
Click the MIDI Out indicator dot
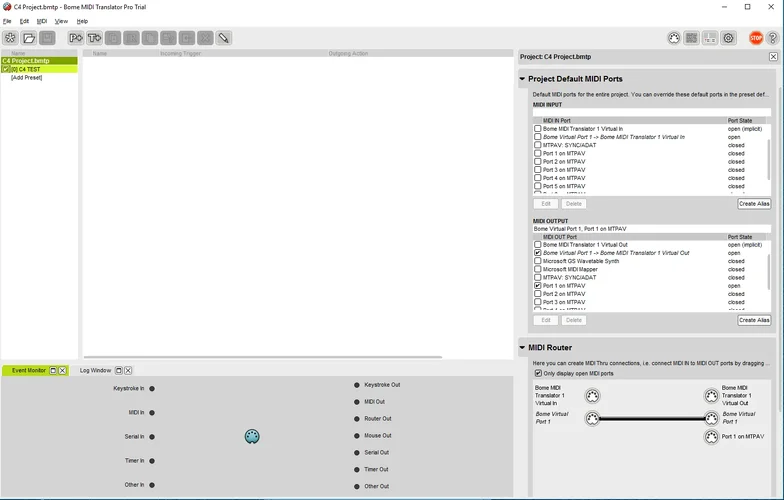coord(356,402)
